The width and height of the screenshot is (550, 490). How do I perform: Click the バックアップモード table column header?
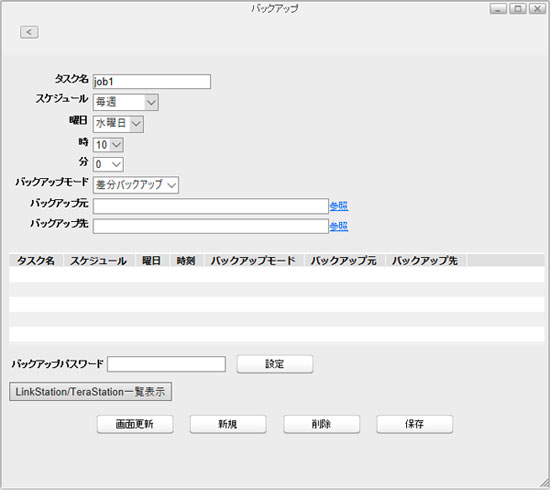coord(253,261)
